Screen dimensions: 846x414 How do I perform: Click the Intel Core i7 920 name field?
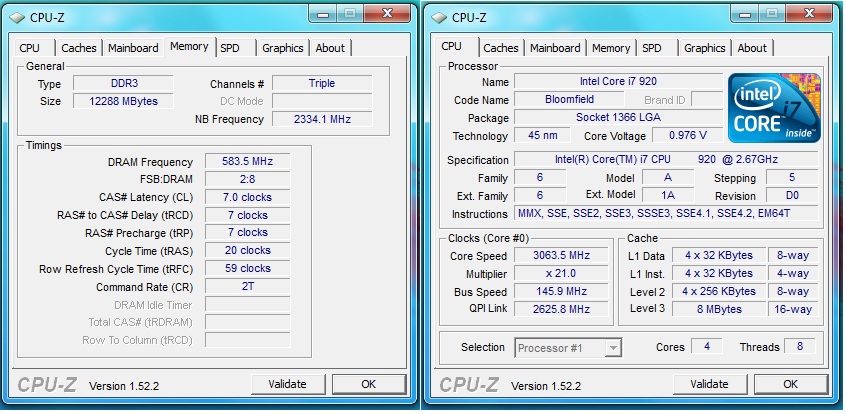pos(618,82)
